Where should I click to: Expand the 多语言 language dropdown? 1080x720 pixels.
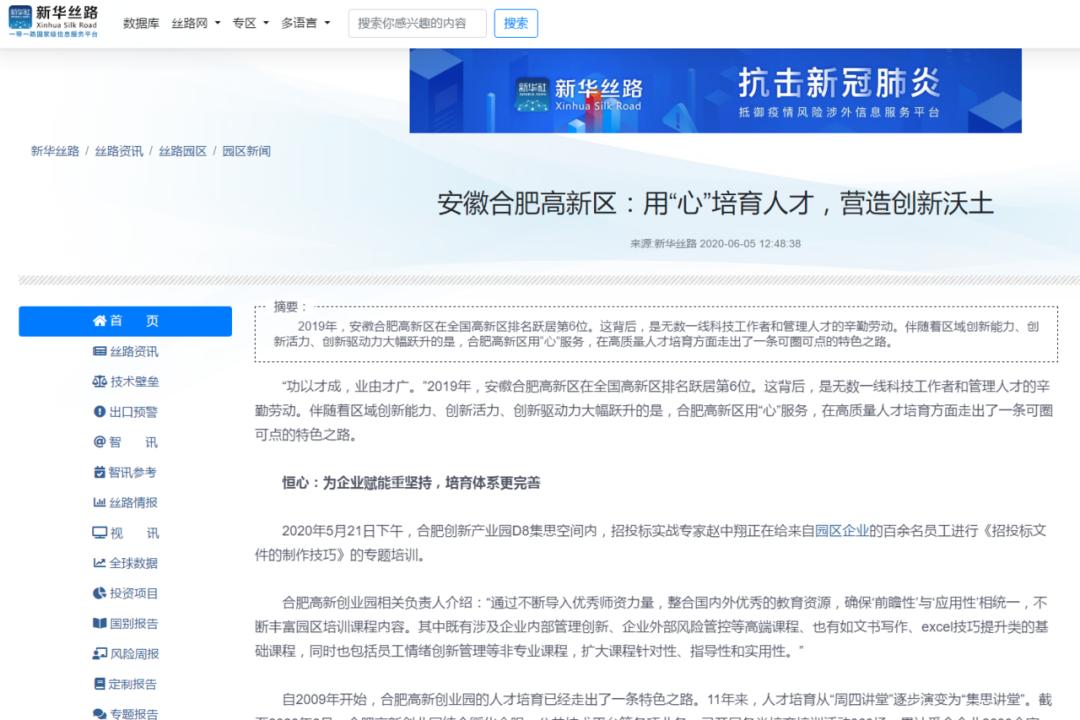pyautogui.click(x=305, y=23)
